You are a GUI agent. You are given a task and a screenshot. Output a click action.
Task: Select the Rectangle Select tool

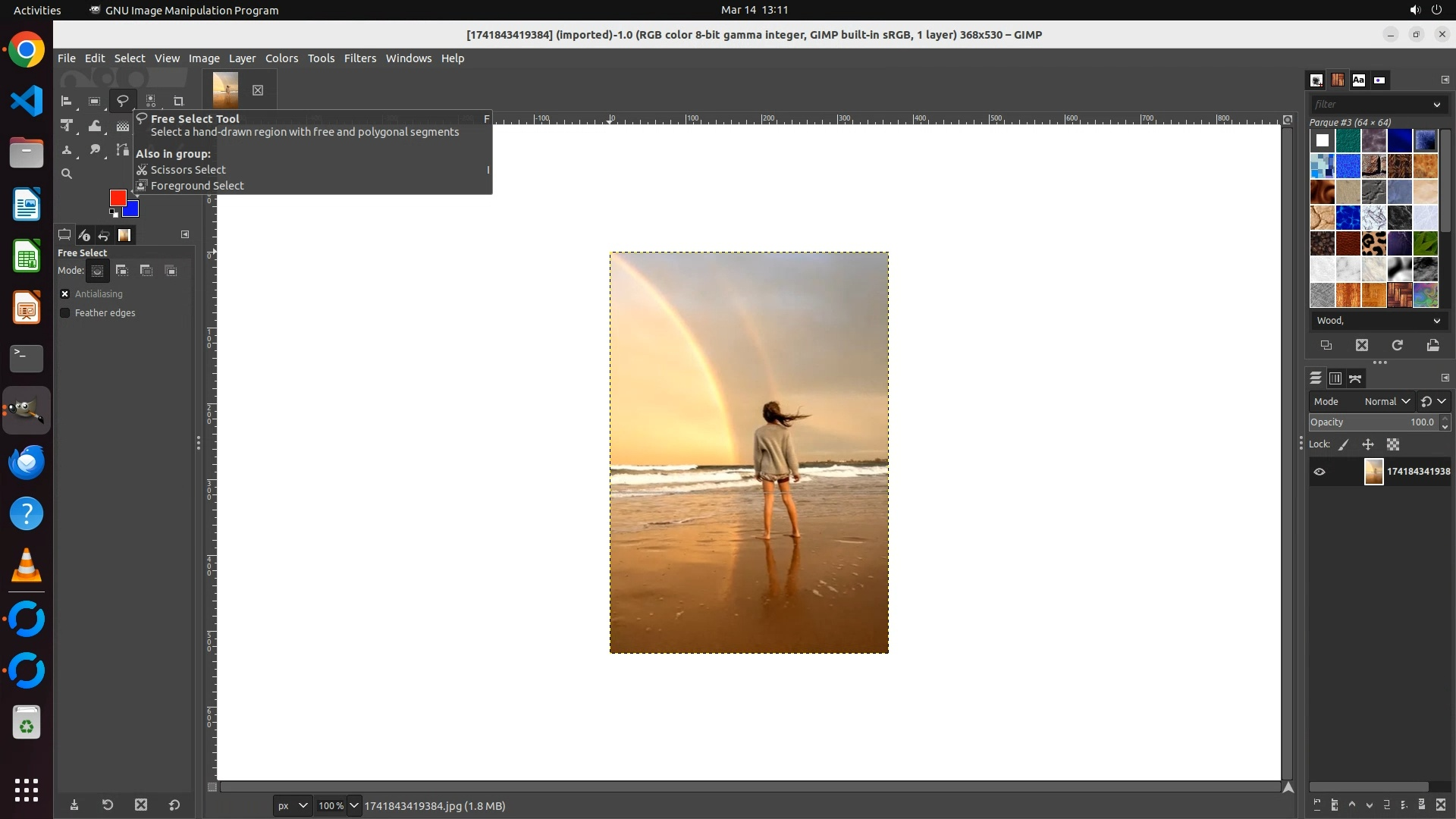pos(94,101)
